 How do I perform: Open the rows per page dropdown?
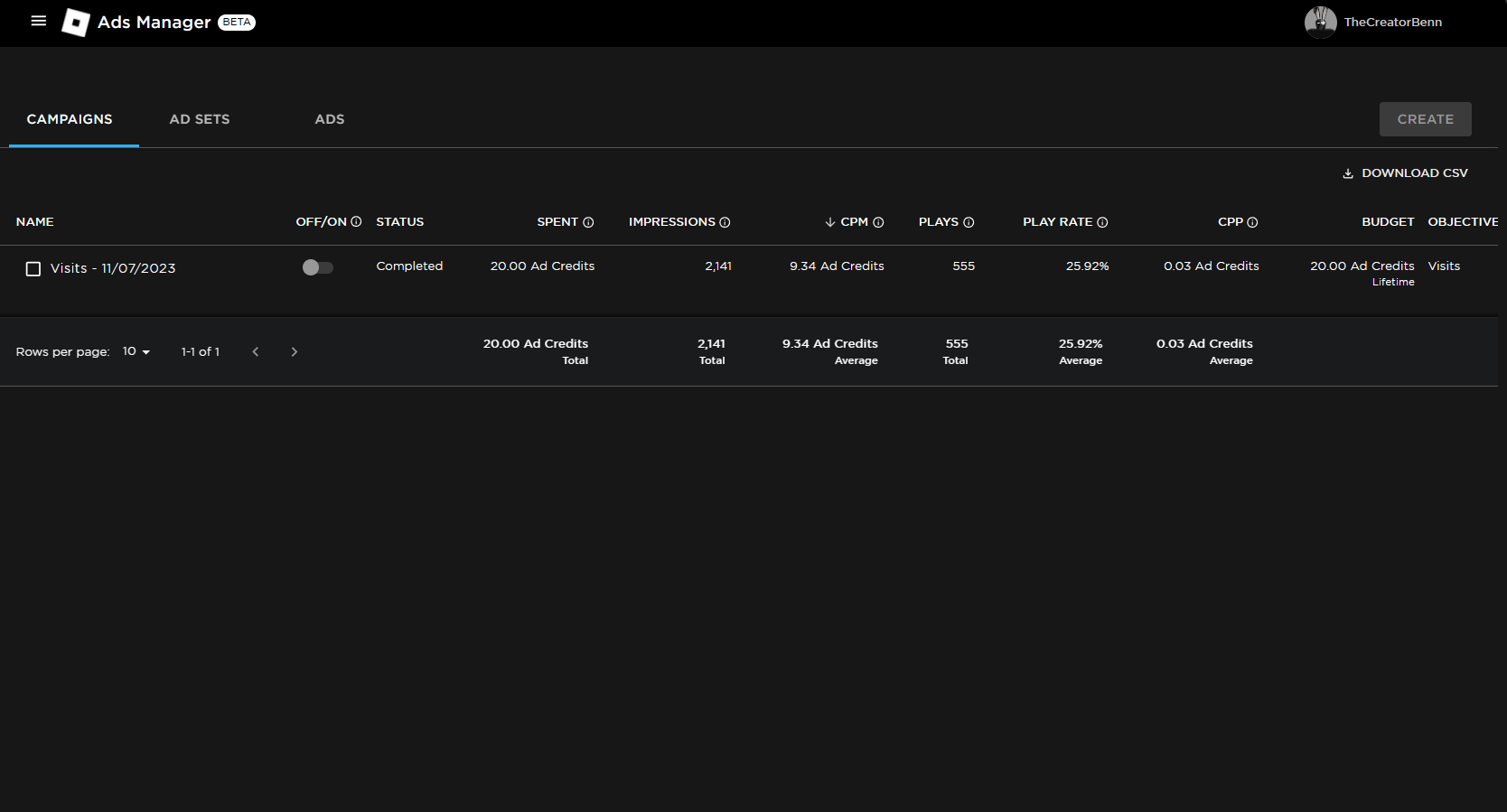click(x=136, y=351)
